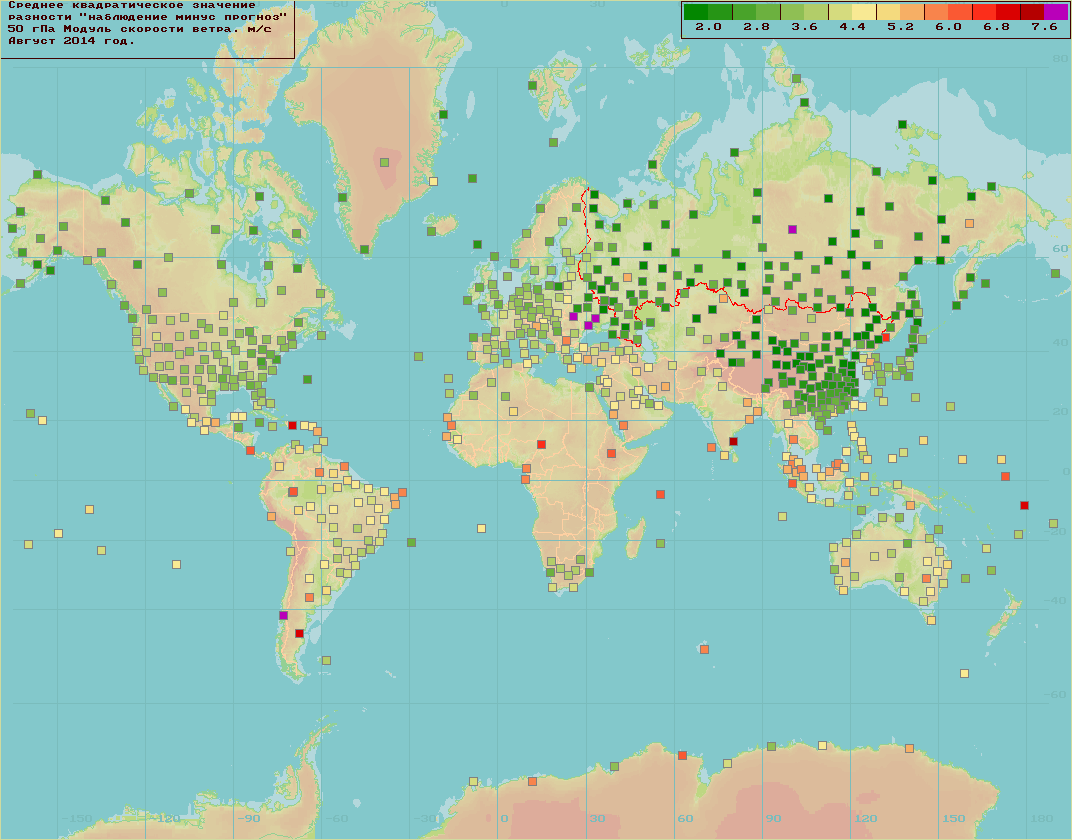The height and width of the screenshot is (840, 1072).
Task: Click the magenta station marker in Chile
Action: click(284, 615)
